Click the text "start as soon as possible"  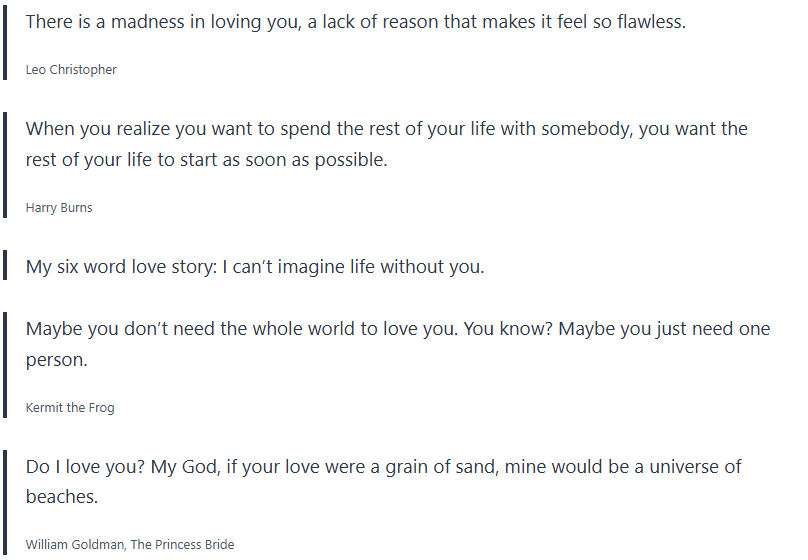coord(283,160)
